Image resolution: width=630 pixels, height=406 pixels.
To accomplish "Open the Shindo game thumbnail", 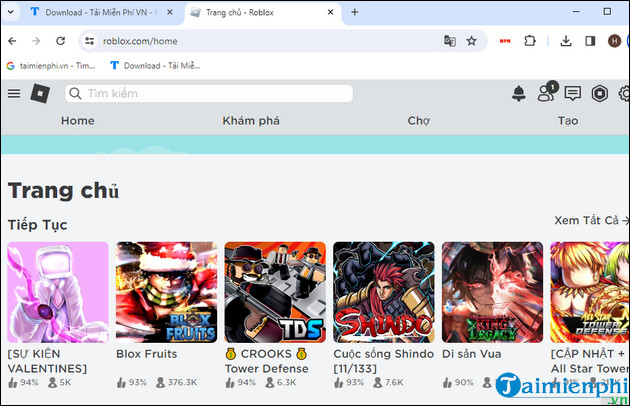I will [384, 292].
